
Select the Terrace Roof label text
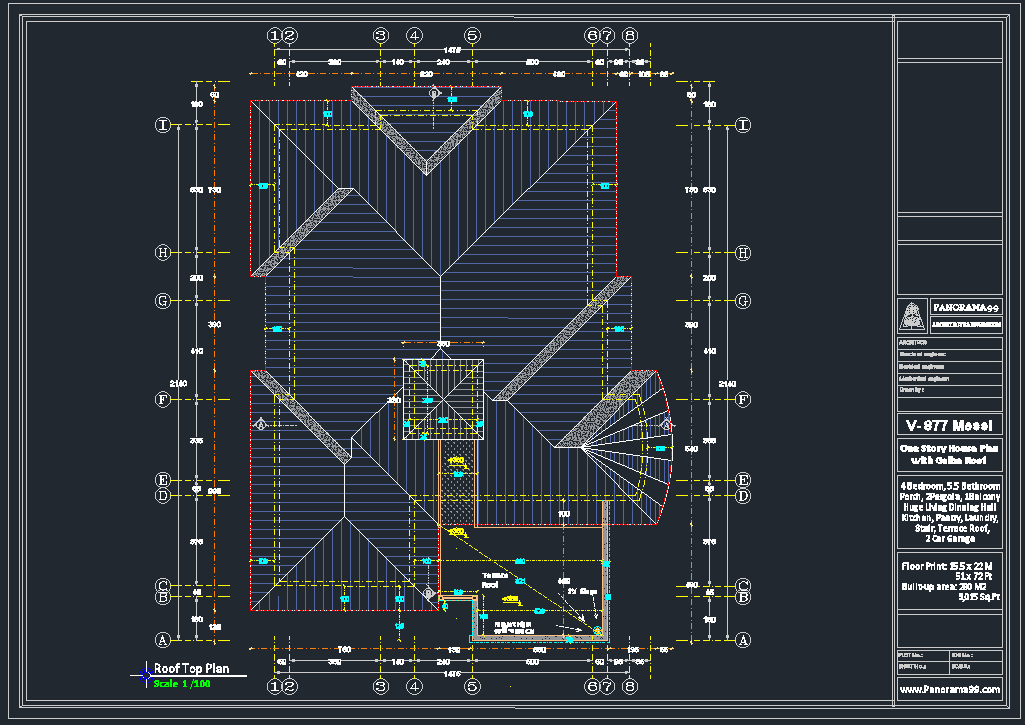pos(494,580)
